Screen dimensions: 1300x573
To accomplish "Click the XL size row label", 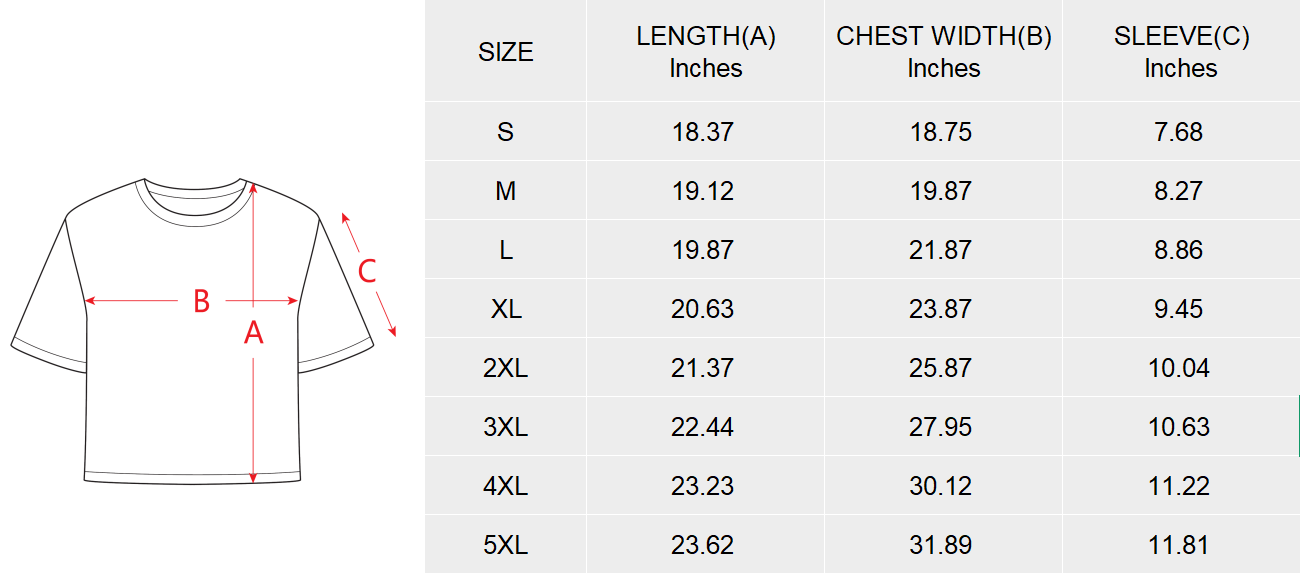I will pyautogui.click(x=506, y=309).
